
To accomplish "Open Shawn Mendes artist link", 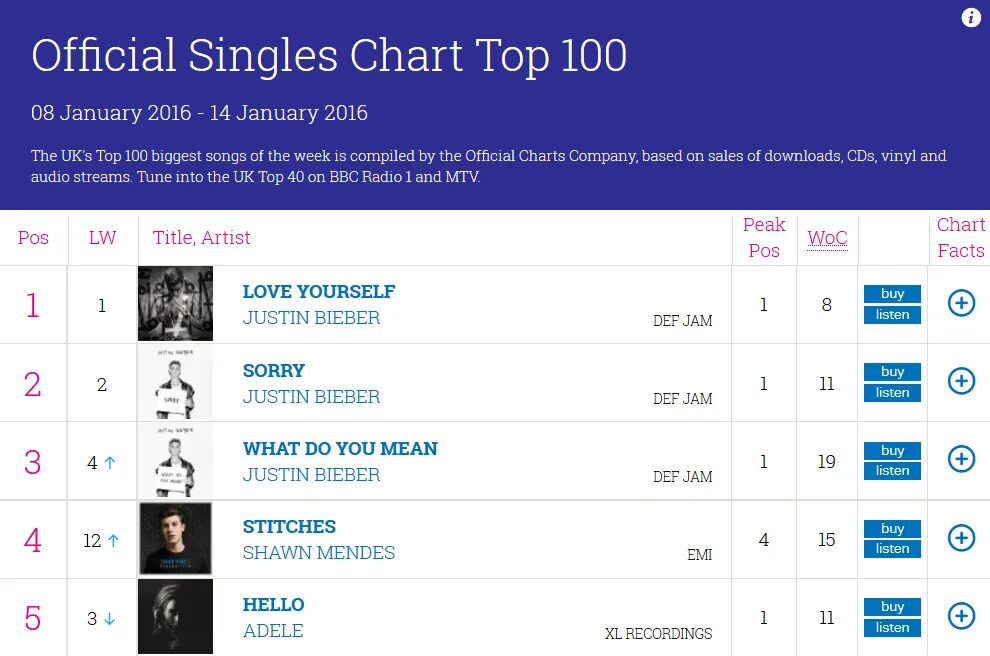I will [x=319, y=553].
